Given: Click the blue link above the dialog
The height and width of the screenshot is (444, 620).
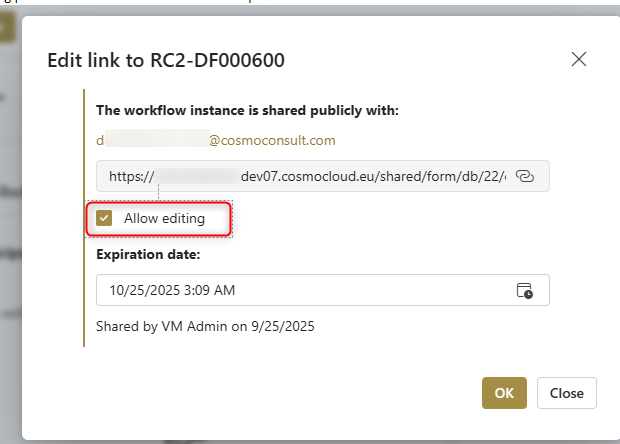Looking at the screenshot, I should pos(150,2).
